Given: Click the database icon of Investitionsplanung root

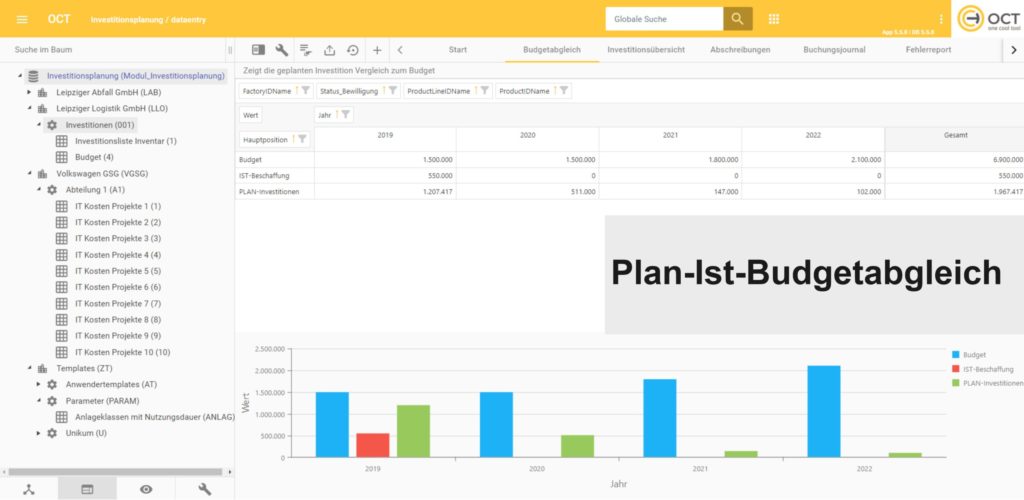Looking at the screenshot, I should (33, 76).
